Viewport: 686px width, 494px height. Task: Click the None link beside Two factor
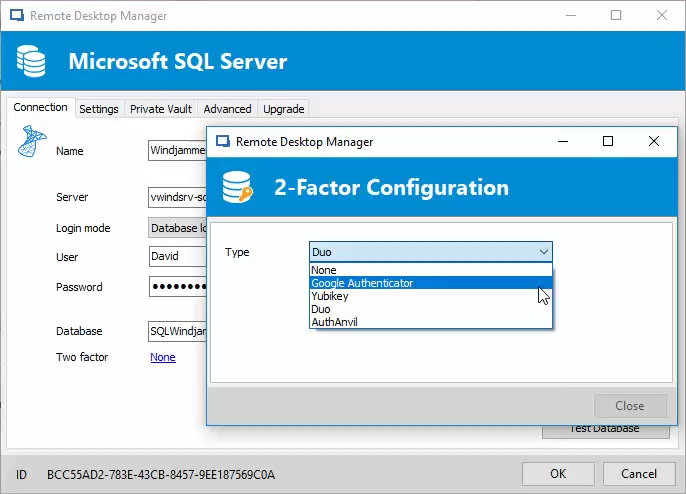[163, 357]
